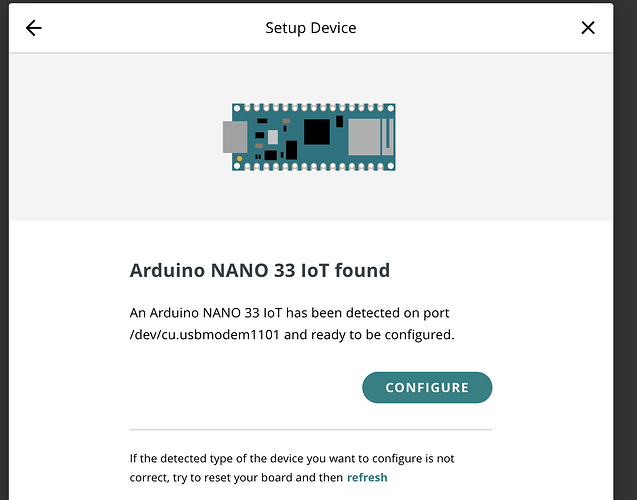The height and width of the screenshot is (500, 637).
Task: Click the silver WiFi module on the board
Action: [x=365, y=135]
